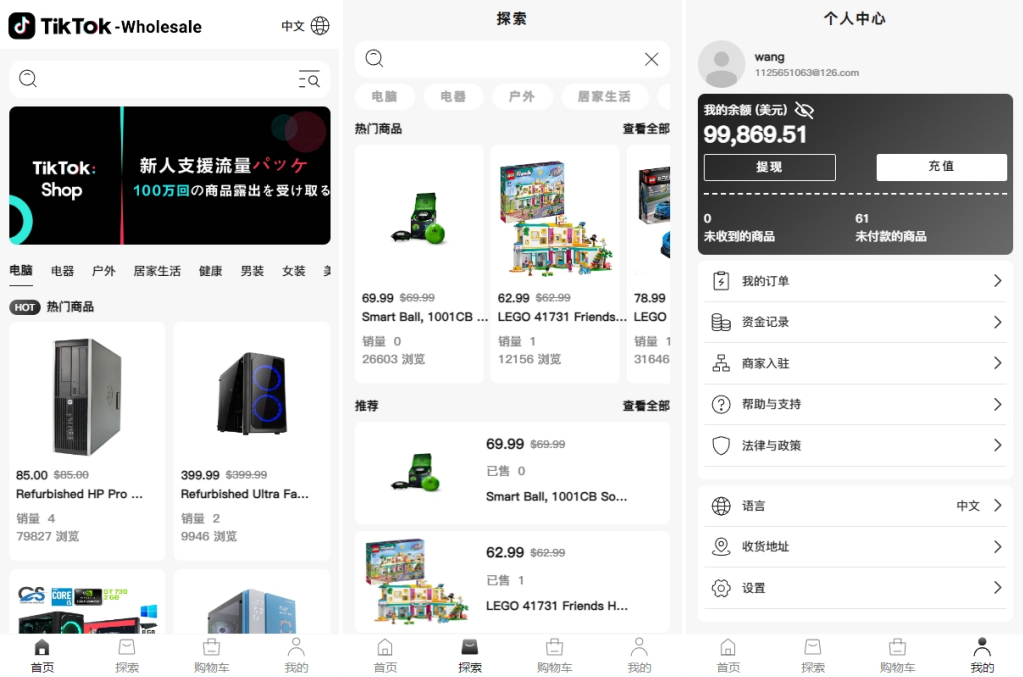The image size is (1023, 677).
Task: Click the 设置 gear icon
Action: point(721,588)
